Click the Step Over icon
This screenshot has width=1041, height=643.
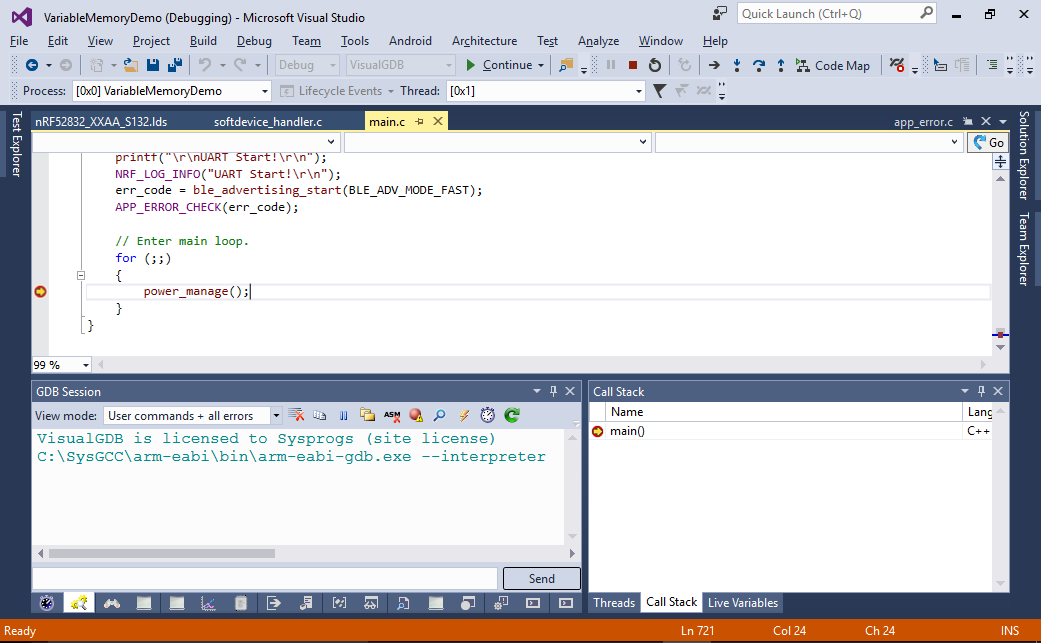[759, 65]
